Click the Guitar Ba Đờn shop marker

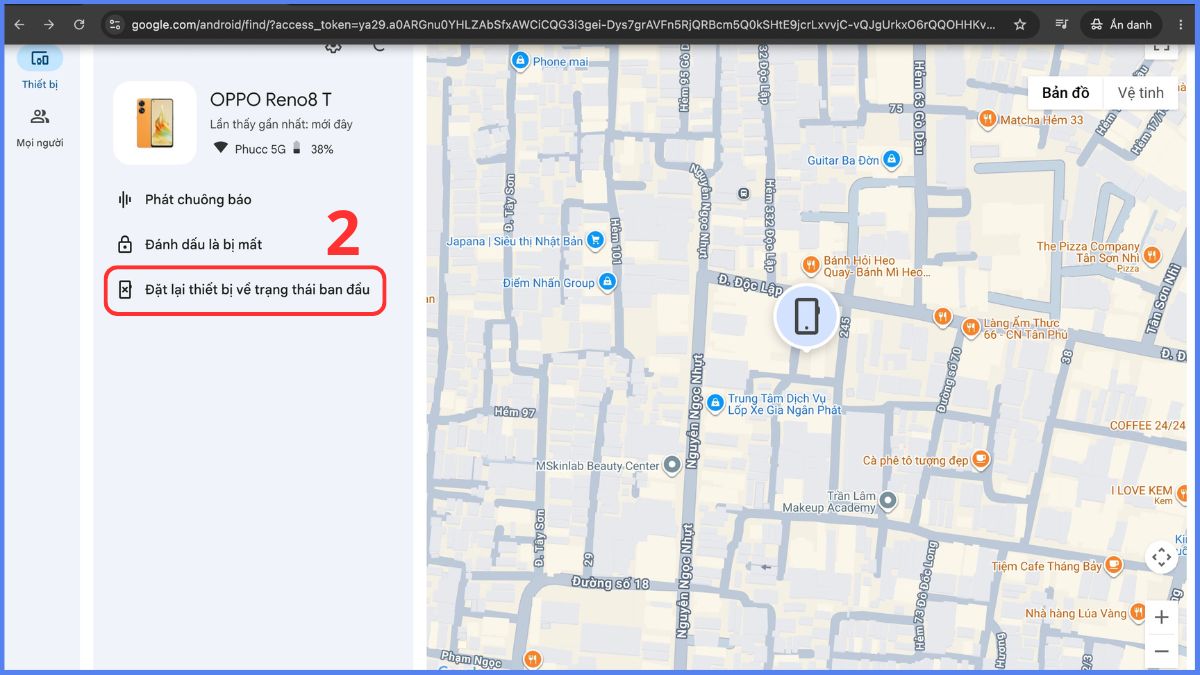[x=892, y=159]
